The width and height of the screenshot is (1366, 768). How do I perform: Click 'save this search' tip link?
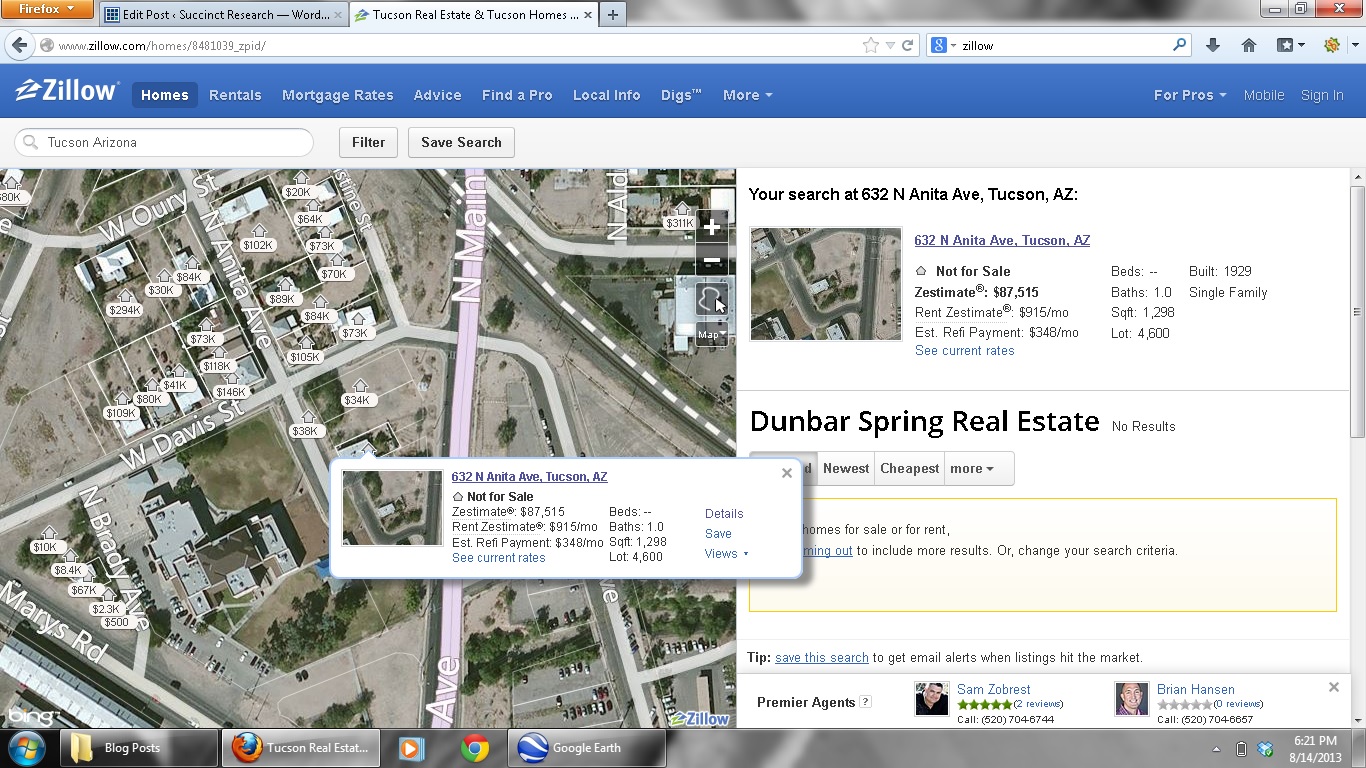[822, 657]
